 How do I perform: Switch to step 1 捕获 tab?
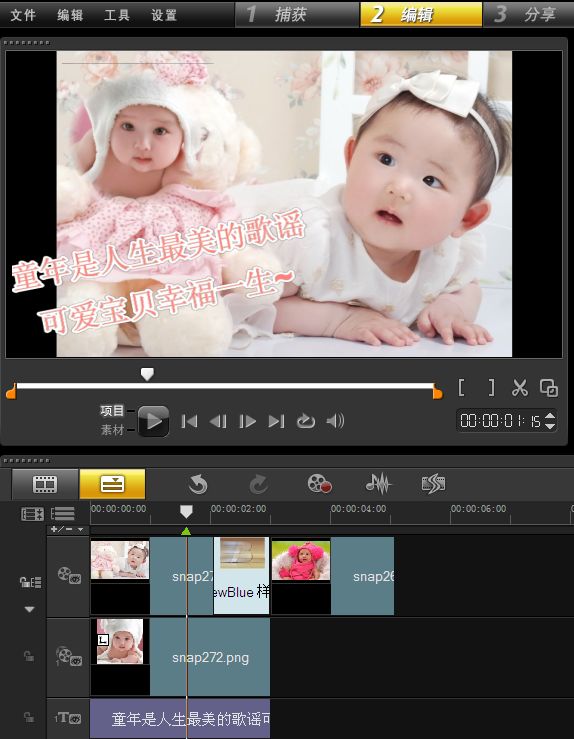click(x=297, y=14)
